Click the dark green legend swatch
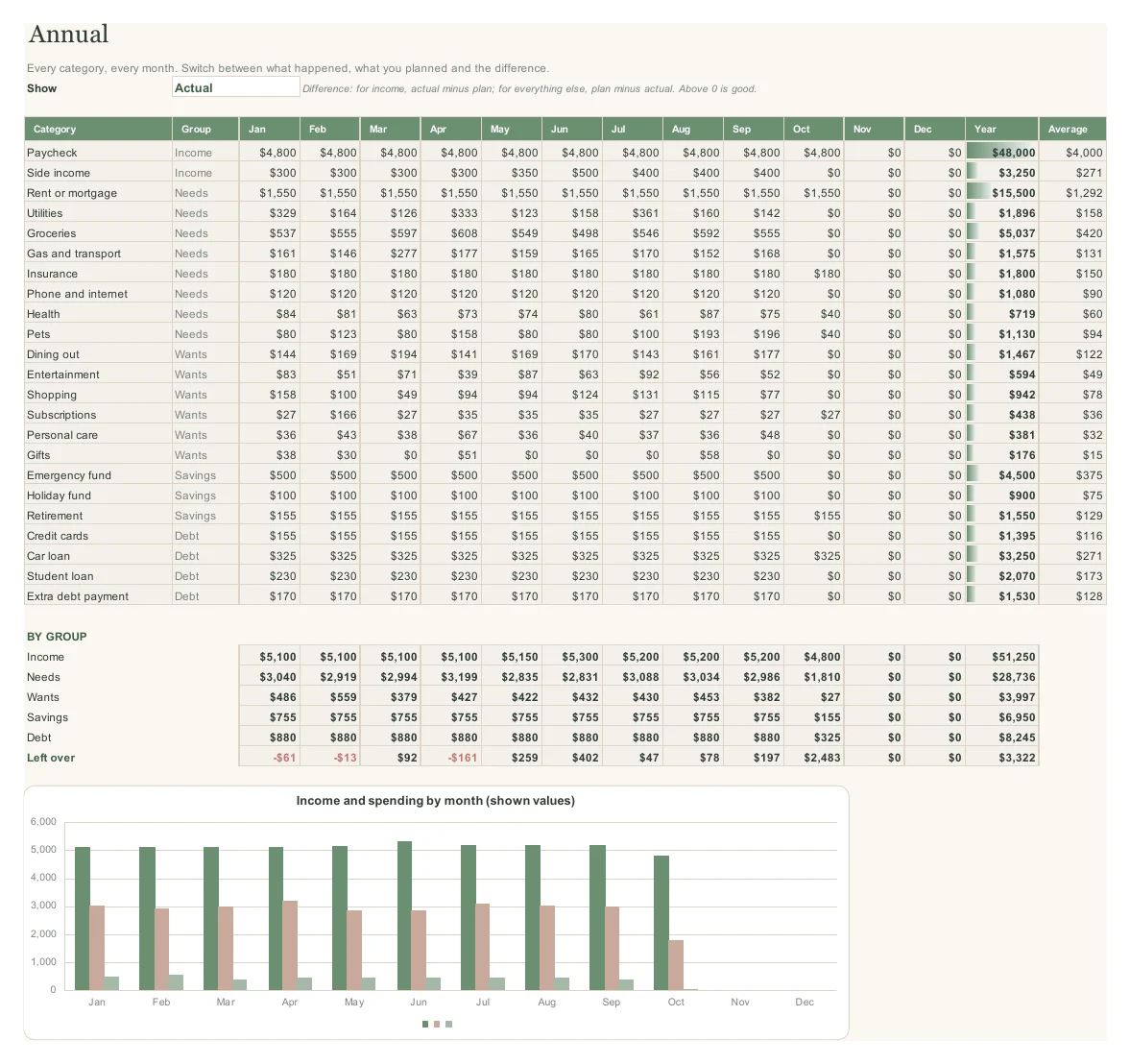Screen dimensions: 1130x1064 coord(425,1025)
